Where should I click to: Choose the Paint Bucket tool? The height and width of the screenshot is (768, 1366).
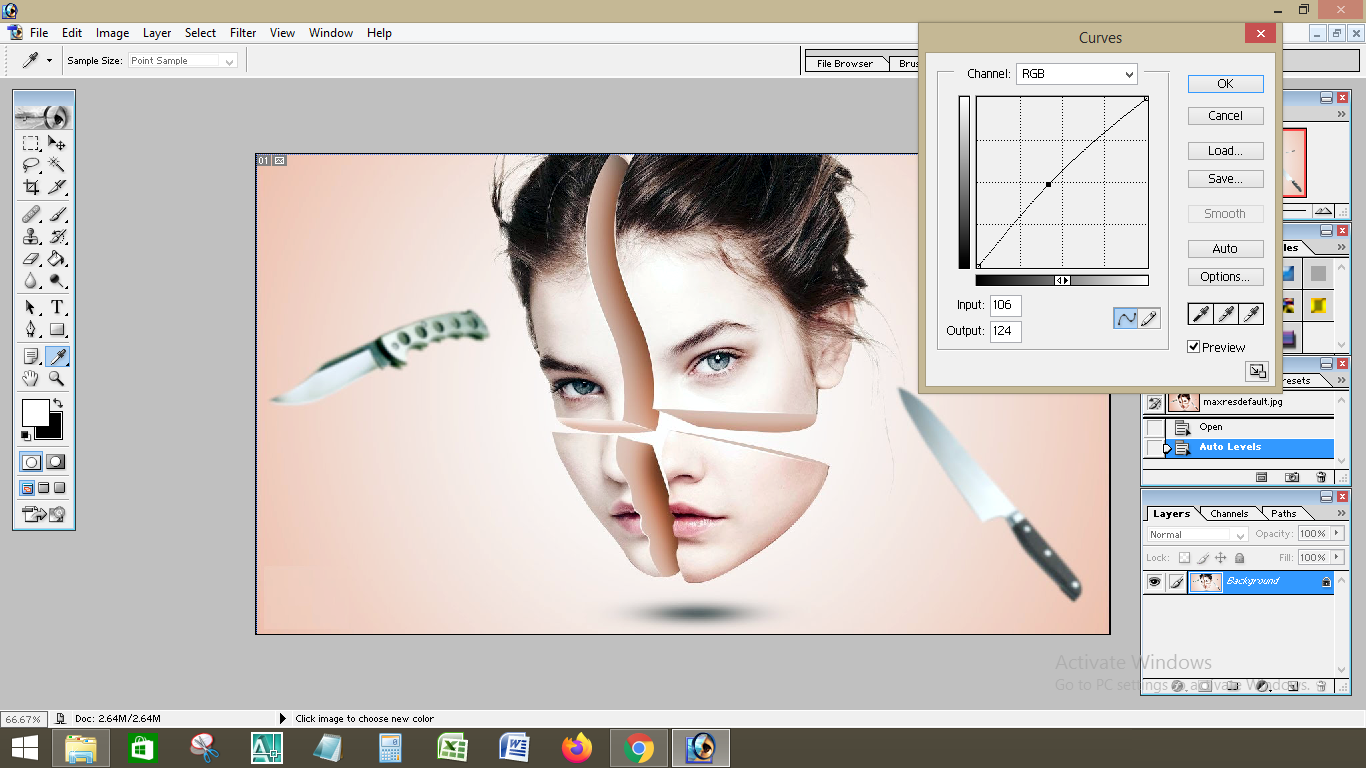57,259
